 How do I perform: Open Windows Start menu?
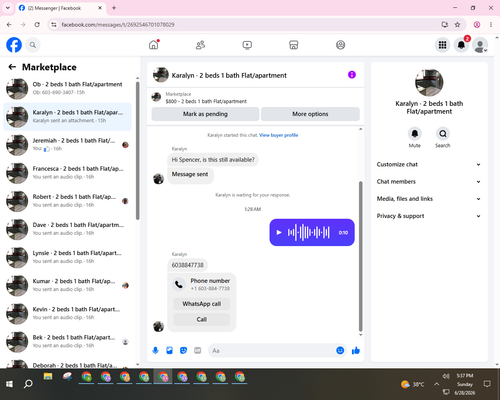coord(9,384)
